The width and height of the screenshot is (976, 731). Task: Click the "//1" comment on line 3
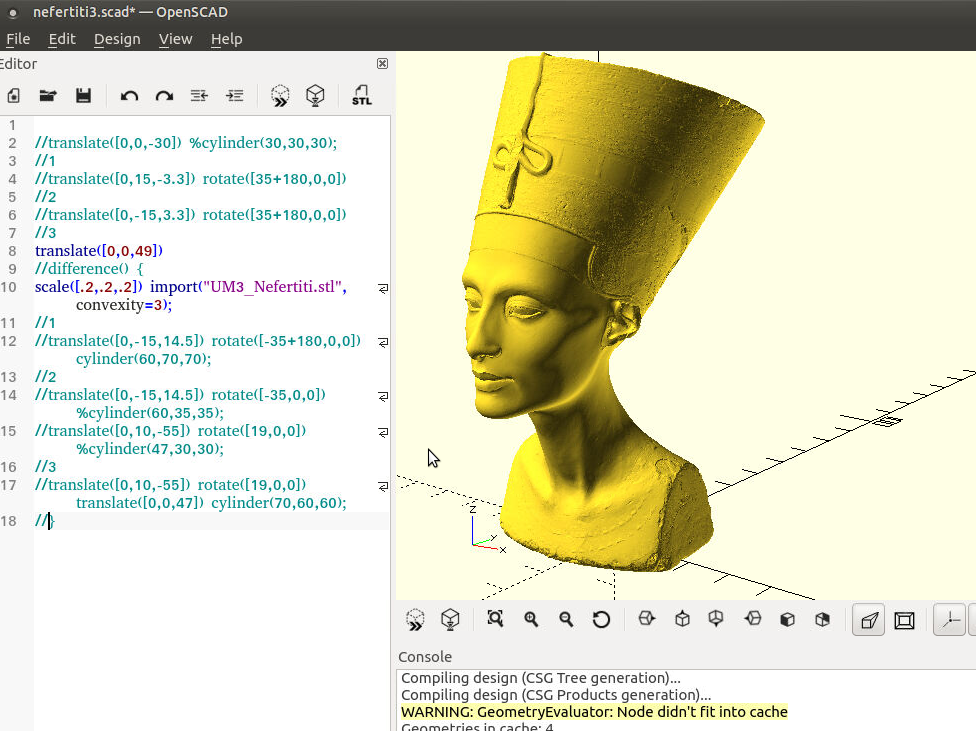45,161
